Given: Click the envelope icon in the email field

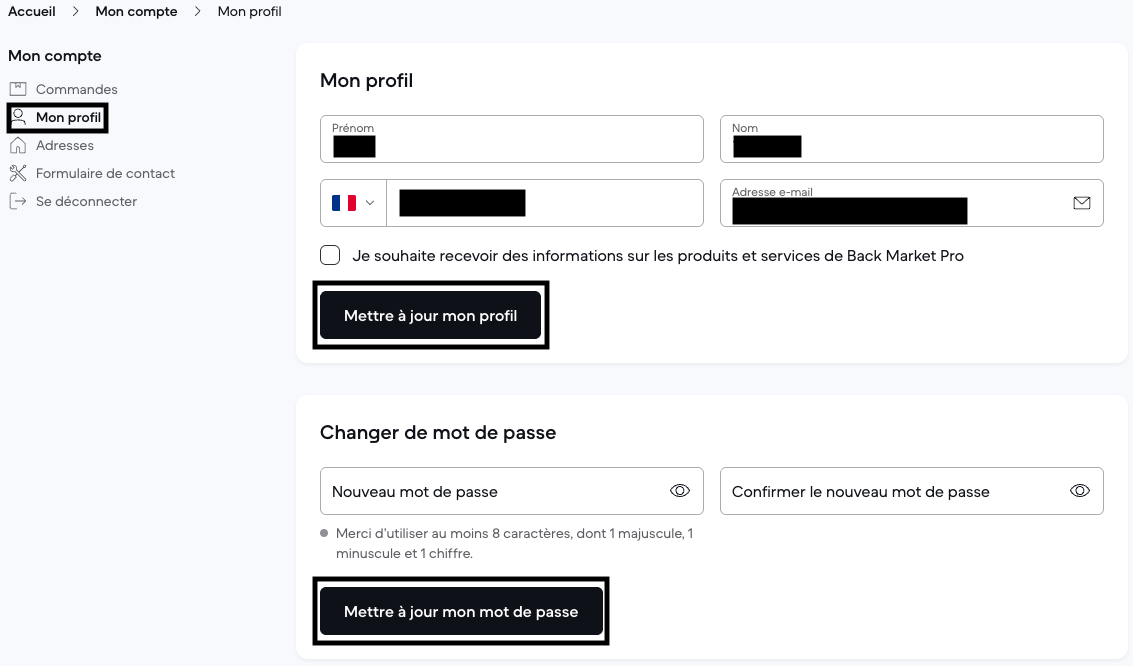Looking at the screenshot, I should (x=1081, y=203).
